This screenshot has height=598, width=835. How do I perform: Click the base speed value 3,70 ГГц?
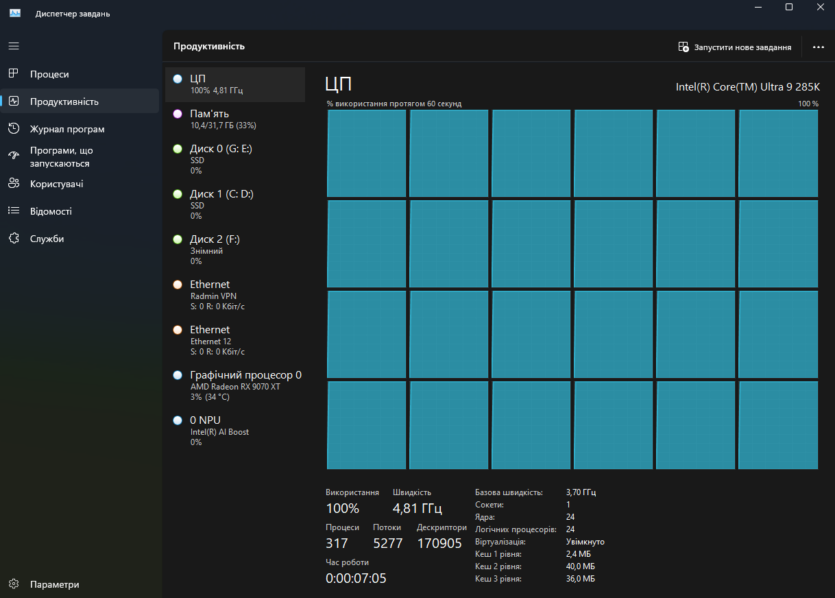click(x=581, y=492)
